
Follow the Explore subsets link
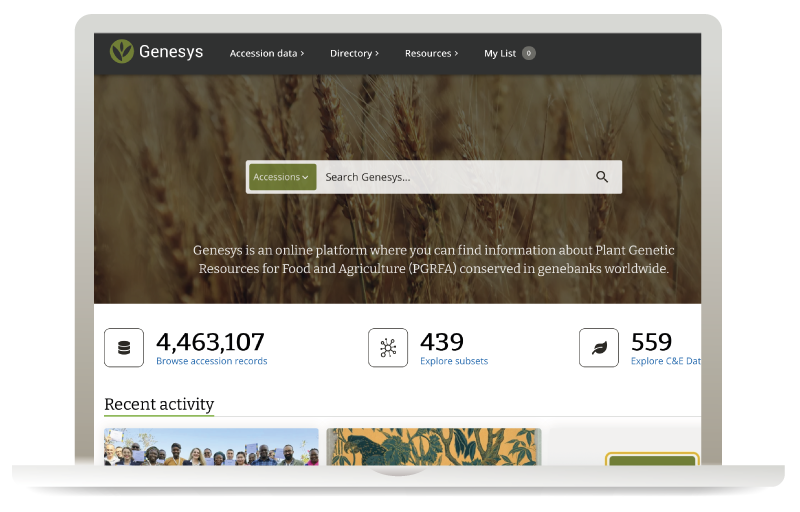(x=454, y=361)
